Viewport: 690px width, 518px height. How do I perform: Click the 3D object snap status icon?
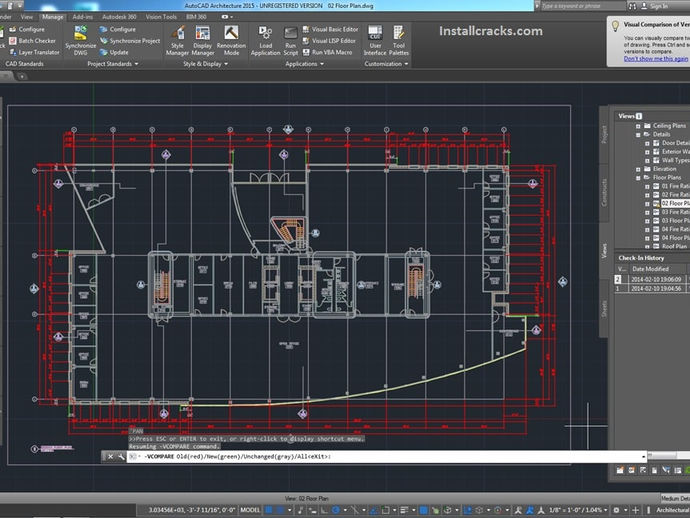[448, 510]
